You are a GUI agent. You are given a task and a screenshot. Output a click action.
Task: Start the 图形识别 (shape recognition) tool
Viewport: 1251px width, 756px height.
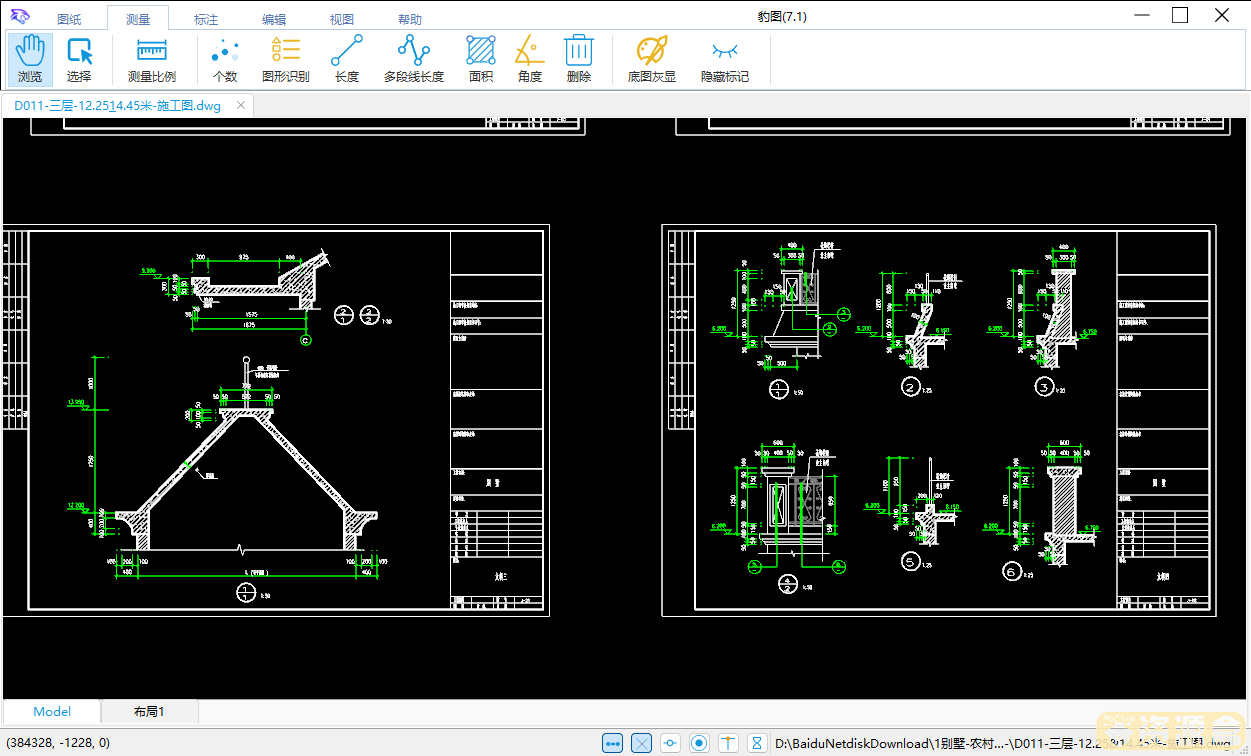tap(286, 59)
